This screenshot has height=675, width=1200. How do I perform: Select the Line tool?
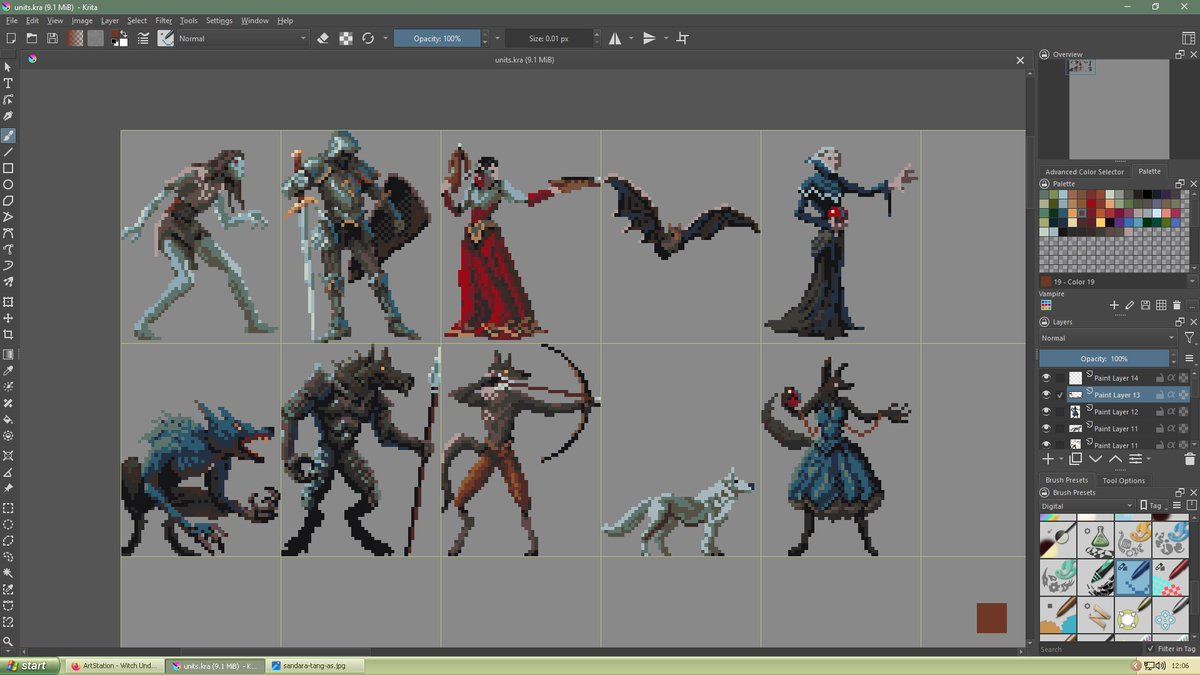pos(8,152)
